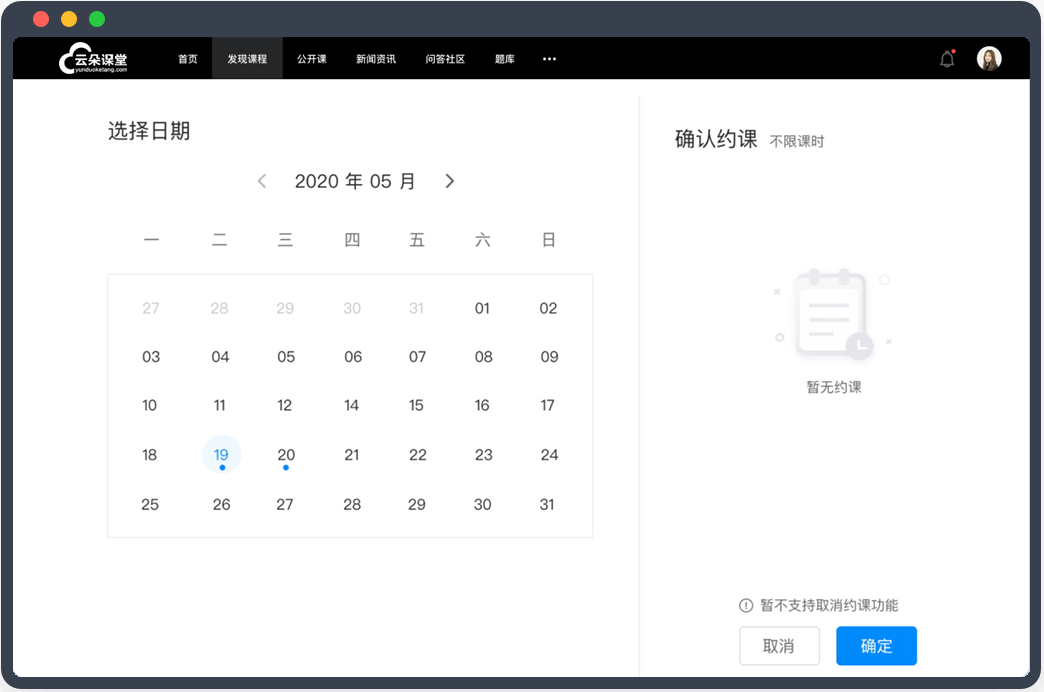1044x692 pixels.
Task: Select black date 28 in last row
Action: (x=352, y=505)
